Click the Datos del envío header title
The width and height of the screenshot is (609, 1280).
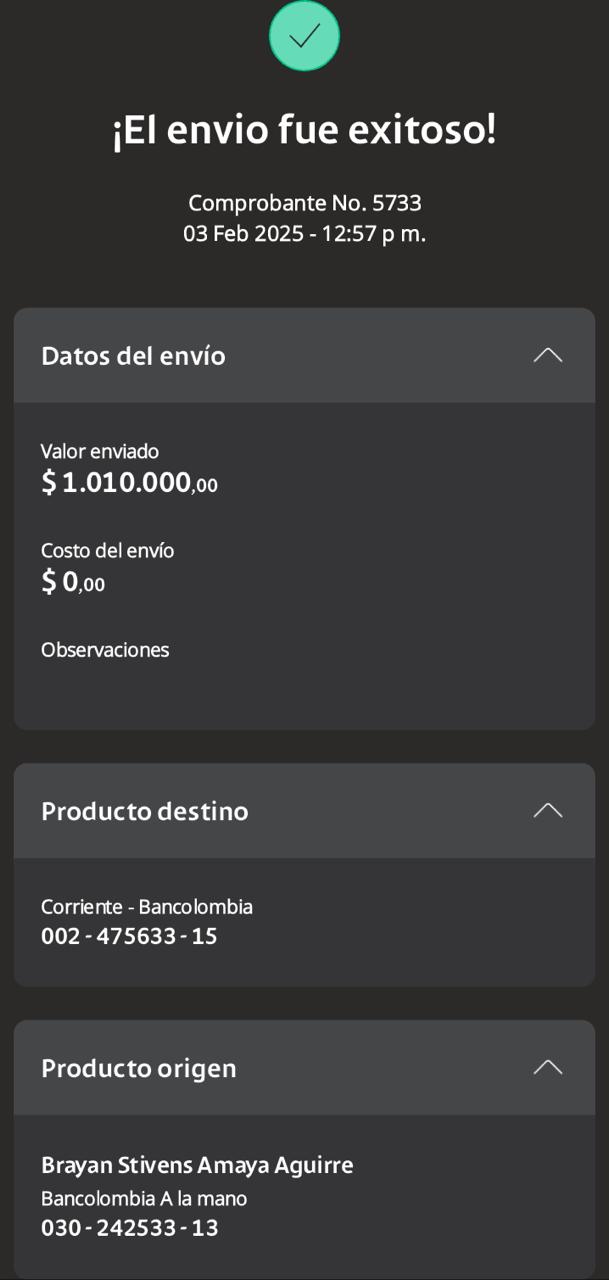point(133,356)
